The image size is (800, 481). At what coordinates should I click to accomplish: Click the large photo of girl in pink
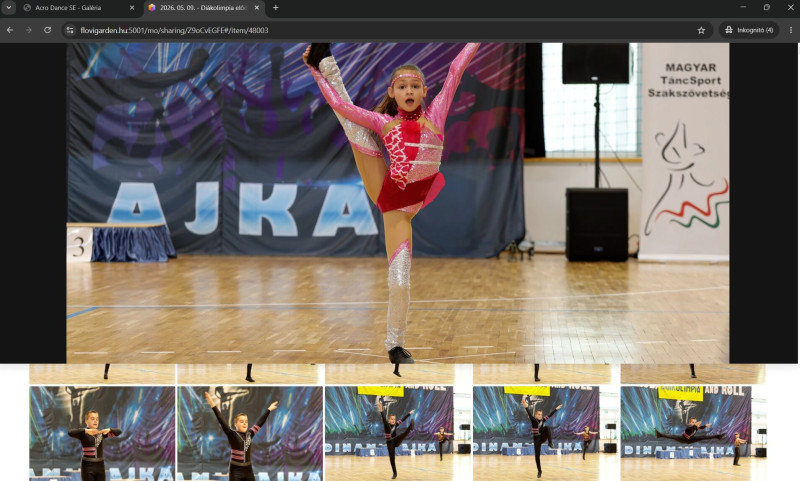[x=397, y=203]
